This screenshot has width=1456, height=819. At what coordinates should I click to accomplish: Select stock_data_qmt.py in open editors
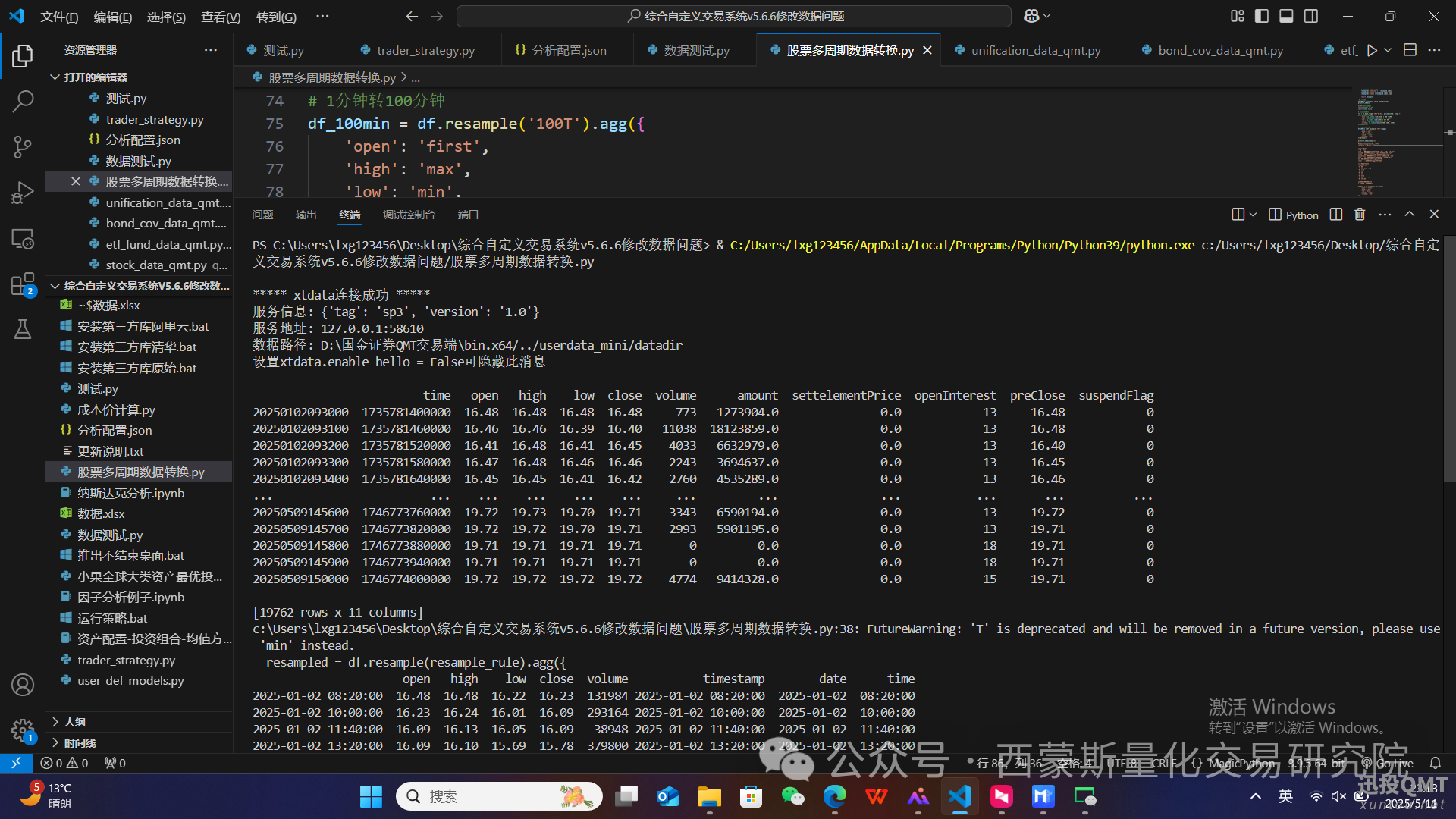[156, 265]
